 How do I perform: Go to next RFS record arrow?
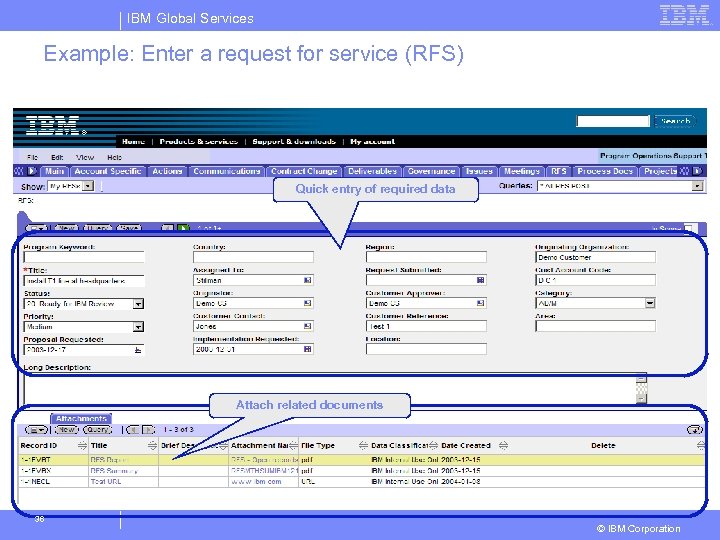(x=183, y=228)
